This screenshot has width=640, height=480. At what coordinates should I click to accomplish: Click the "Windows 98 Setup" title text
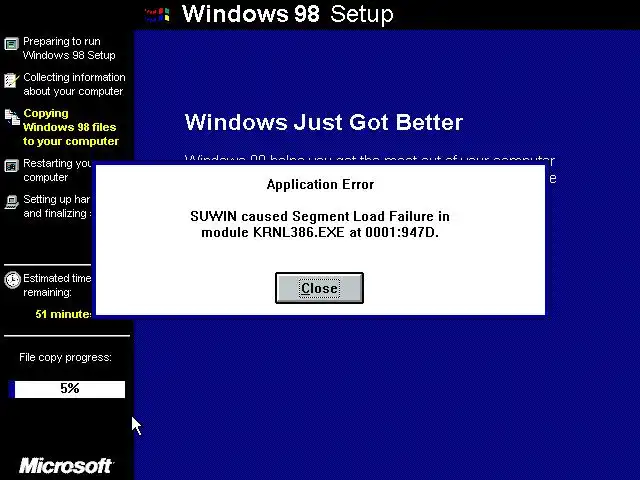point(287,14)
